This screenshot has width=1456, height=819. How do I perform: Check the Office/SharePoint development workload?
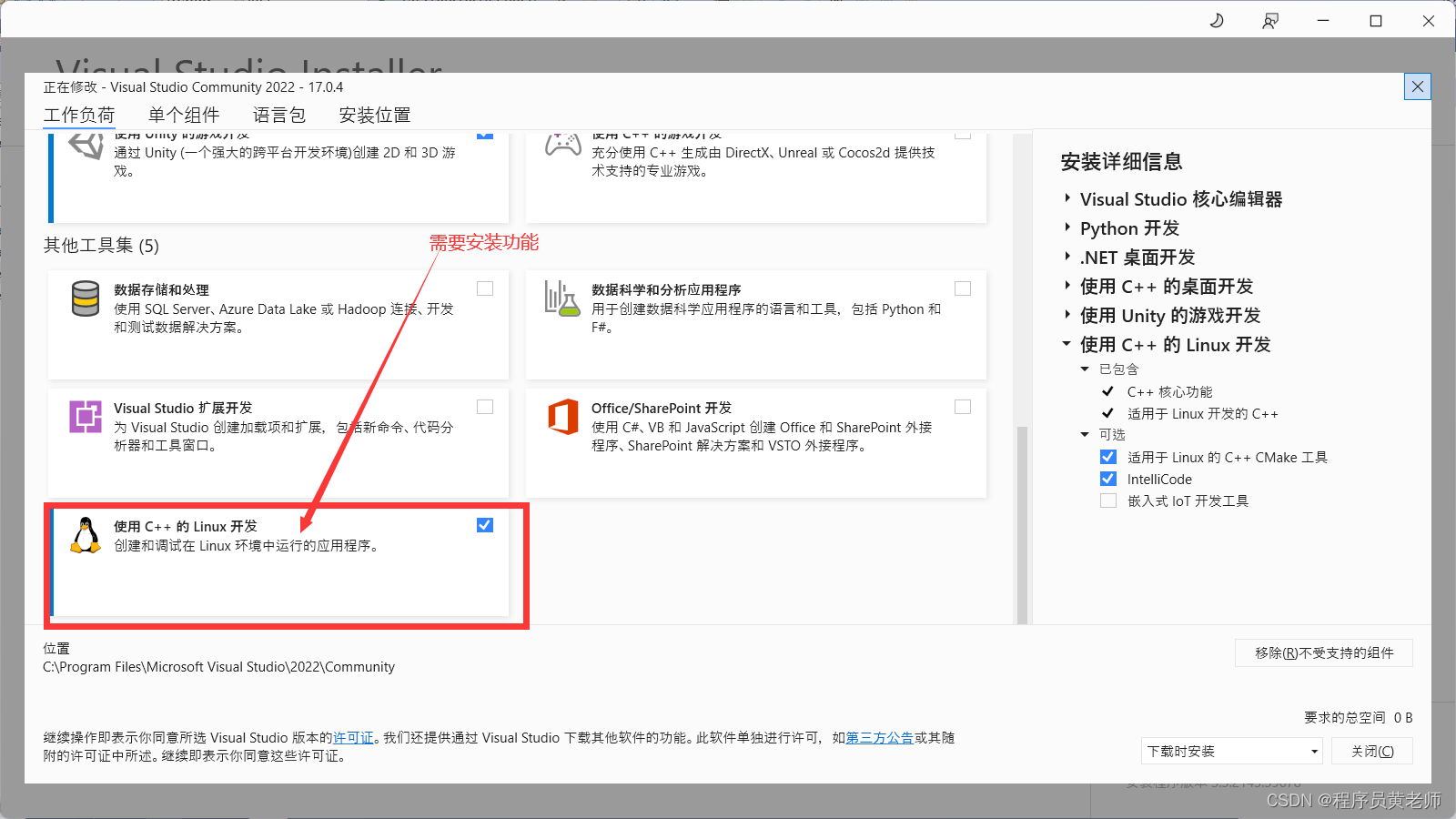[x=963, y=407]
